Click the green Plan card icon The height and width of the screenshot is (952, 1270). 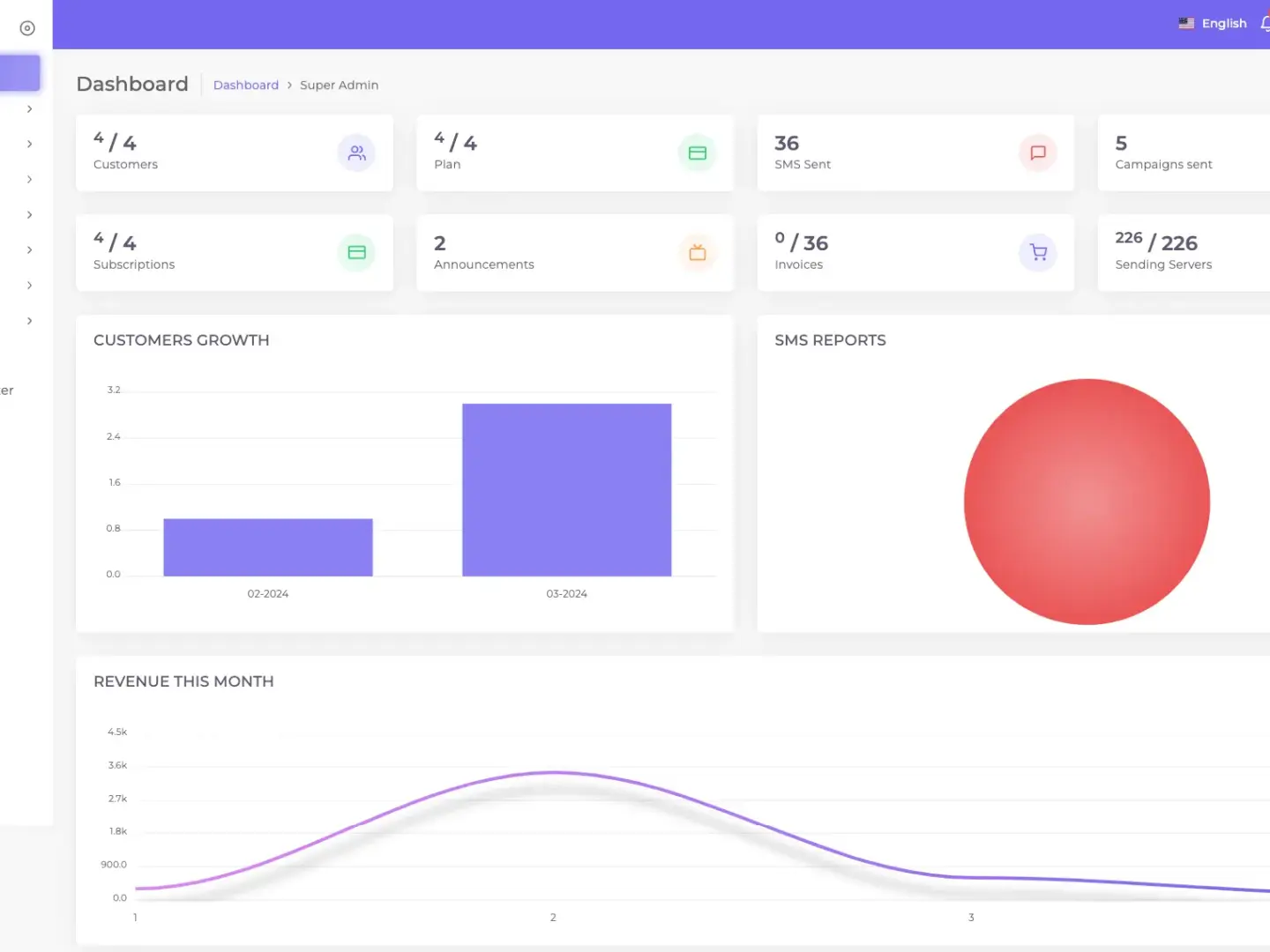697,152
